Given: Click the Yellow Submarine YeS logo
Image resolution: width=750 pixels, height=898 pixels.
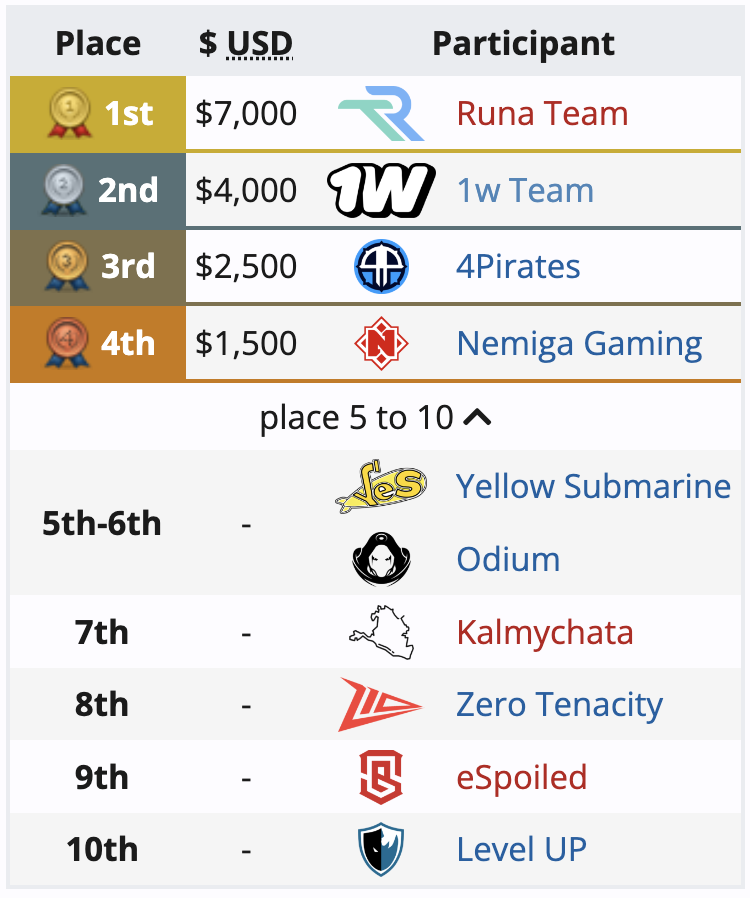Looking at the screenshot, I should 381,486.
